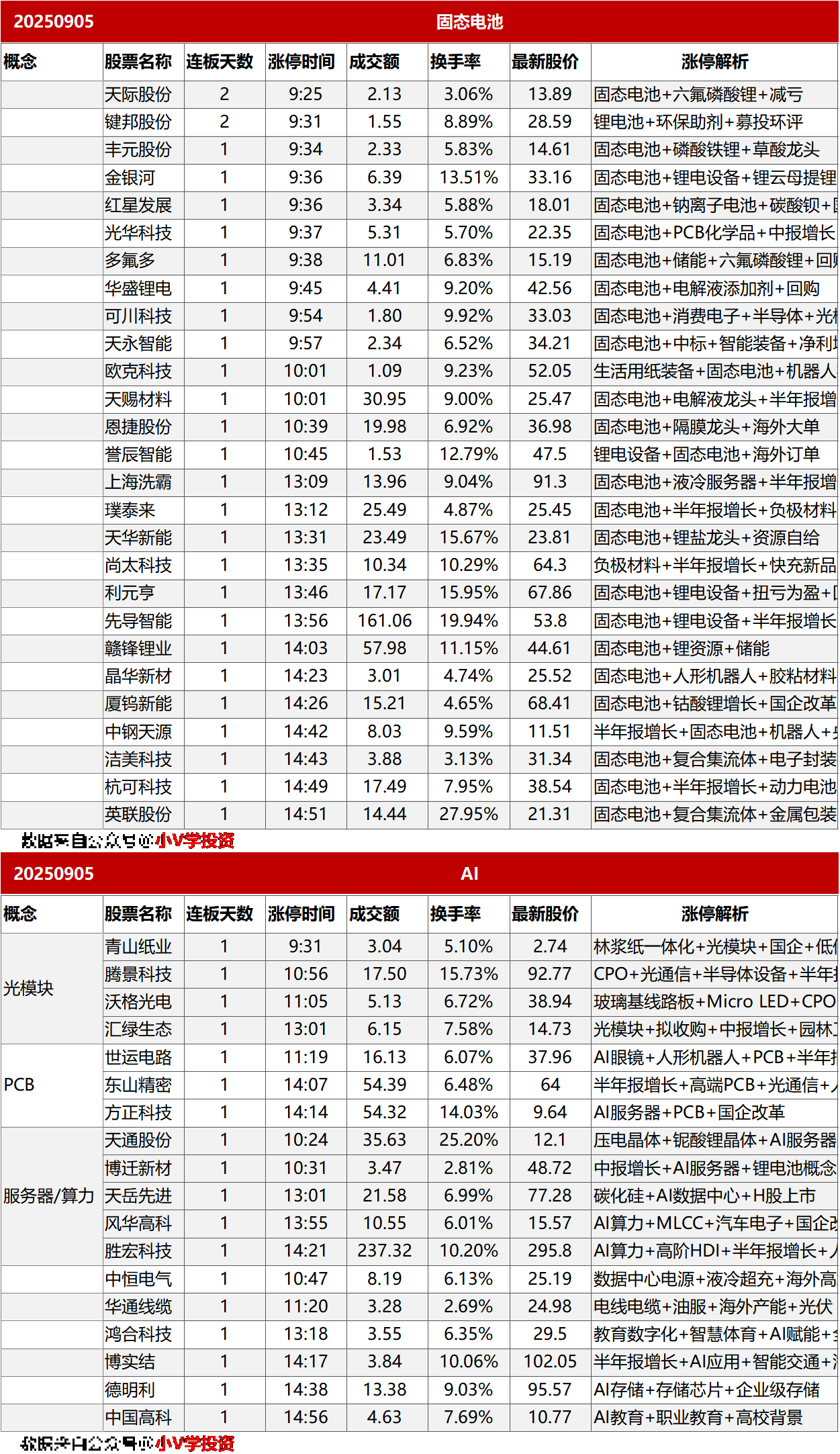Select 胜宏科技 latest price 295.8
Viewport: 840px width, 1454px height.
[x=550, y=1251]
